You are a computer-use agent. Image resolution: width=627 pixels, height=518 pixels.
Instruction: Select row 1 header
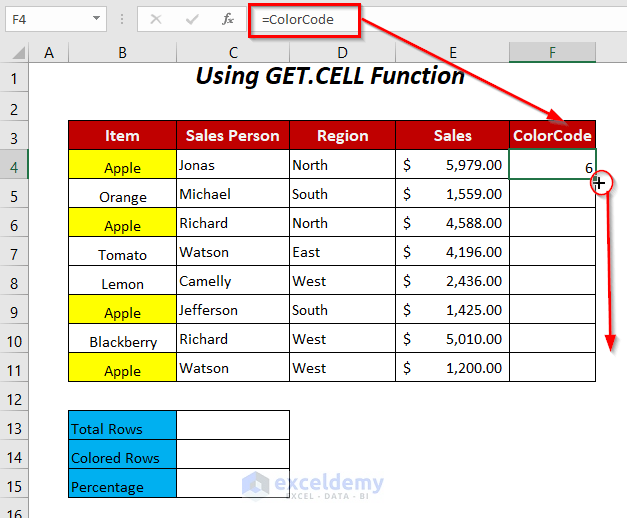pyautogui.click(x=14, y=78)
